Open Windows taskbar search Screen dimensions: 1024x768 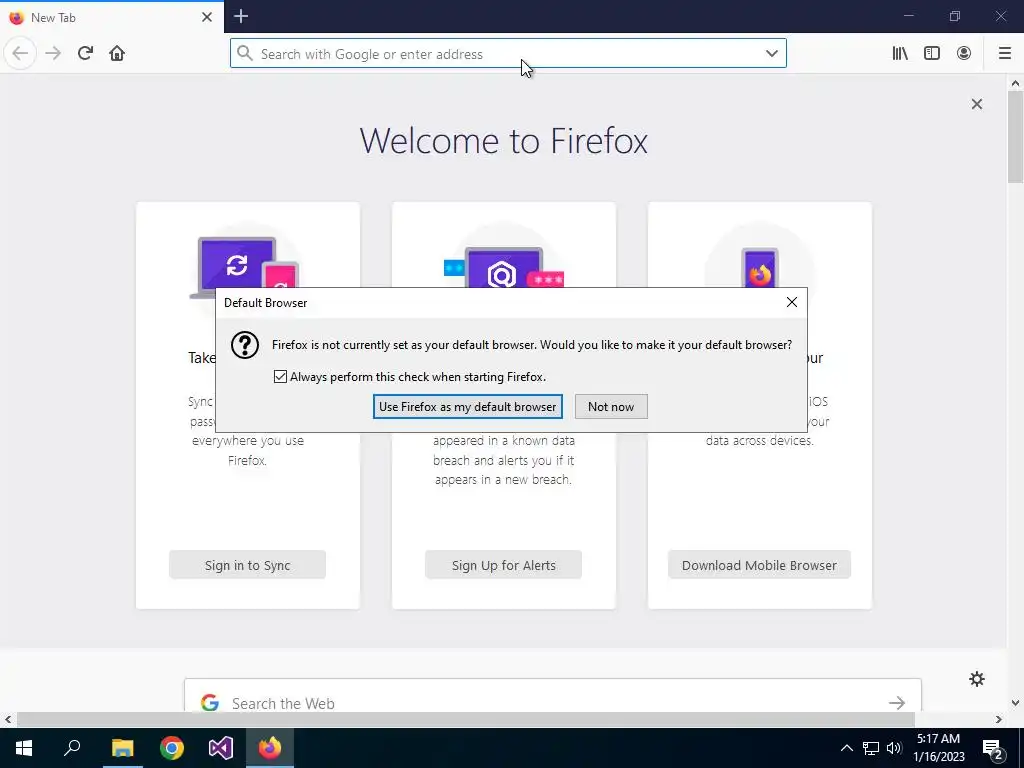(x=72, y=748)
